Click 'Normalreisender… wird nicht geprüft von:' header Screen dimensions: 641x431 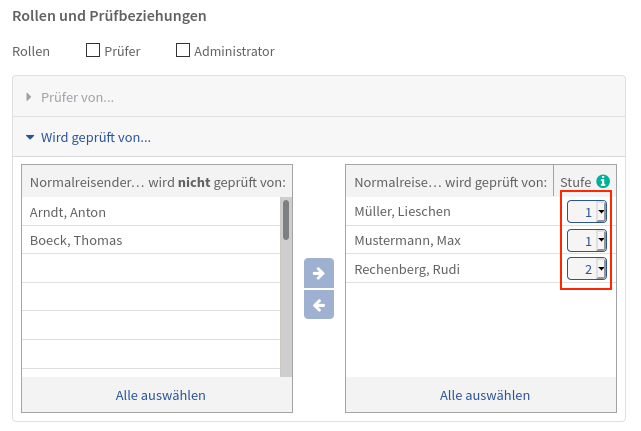[158, 182]
